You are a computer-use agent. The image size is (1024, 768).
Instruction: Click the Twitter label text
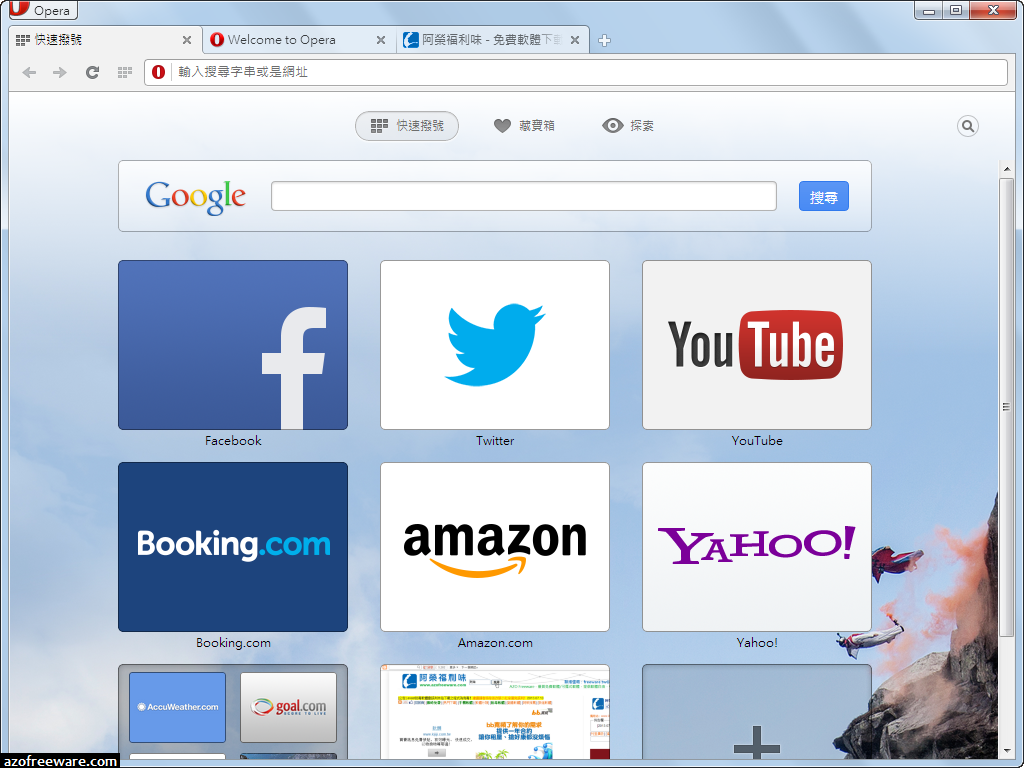pyautogui.click(x=495, y=441)
